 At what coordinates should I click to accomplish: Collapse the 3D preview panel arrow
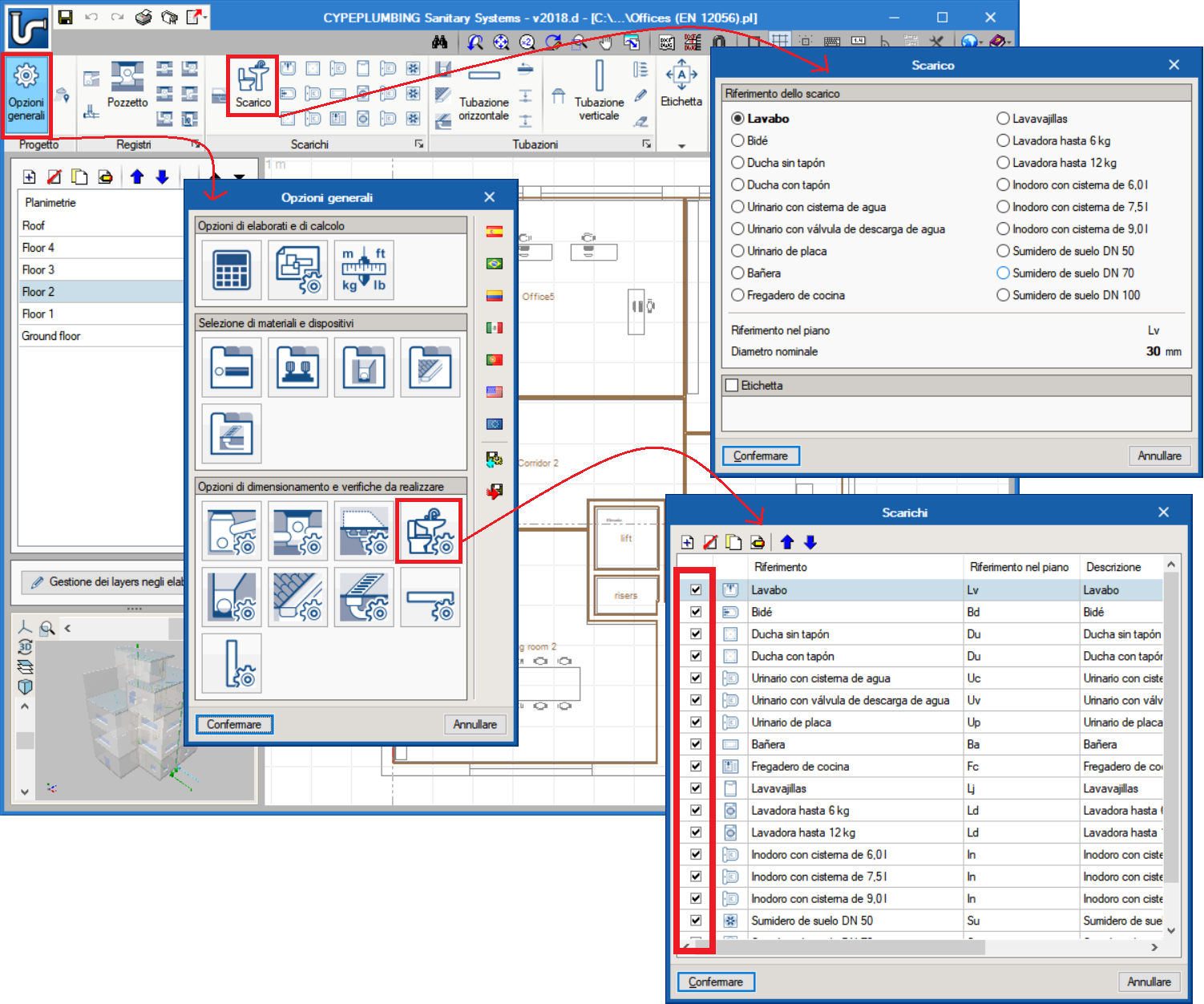point(68,628)
